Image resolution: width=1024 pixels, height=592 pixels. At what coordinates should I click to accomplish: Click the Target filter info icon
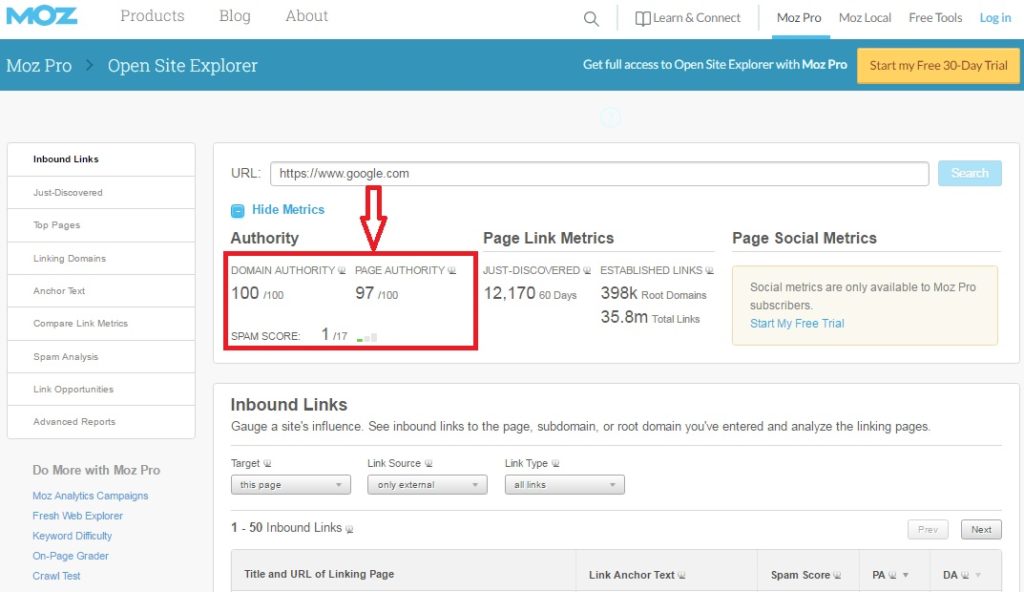coord(267,463)
